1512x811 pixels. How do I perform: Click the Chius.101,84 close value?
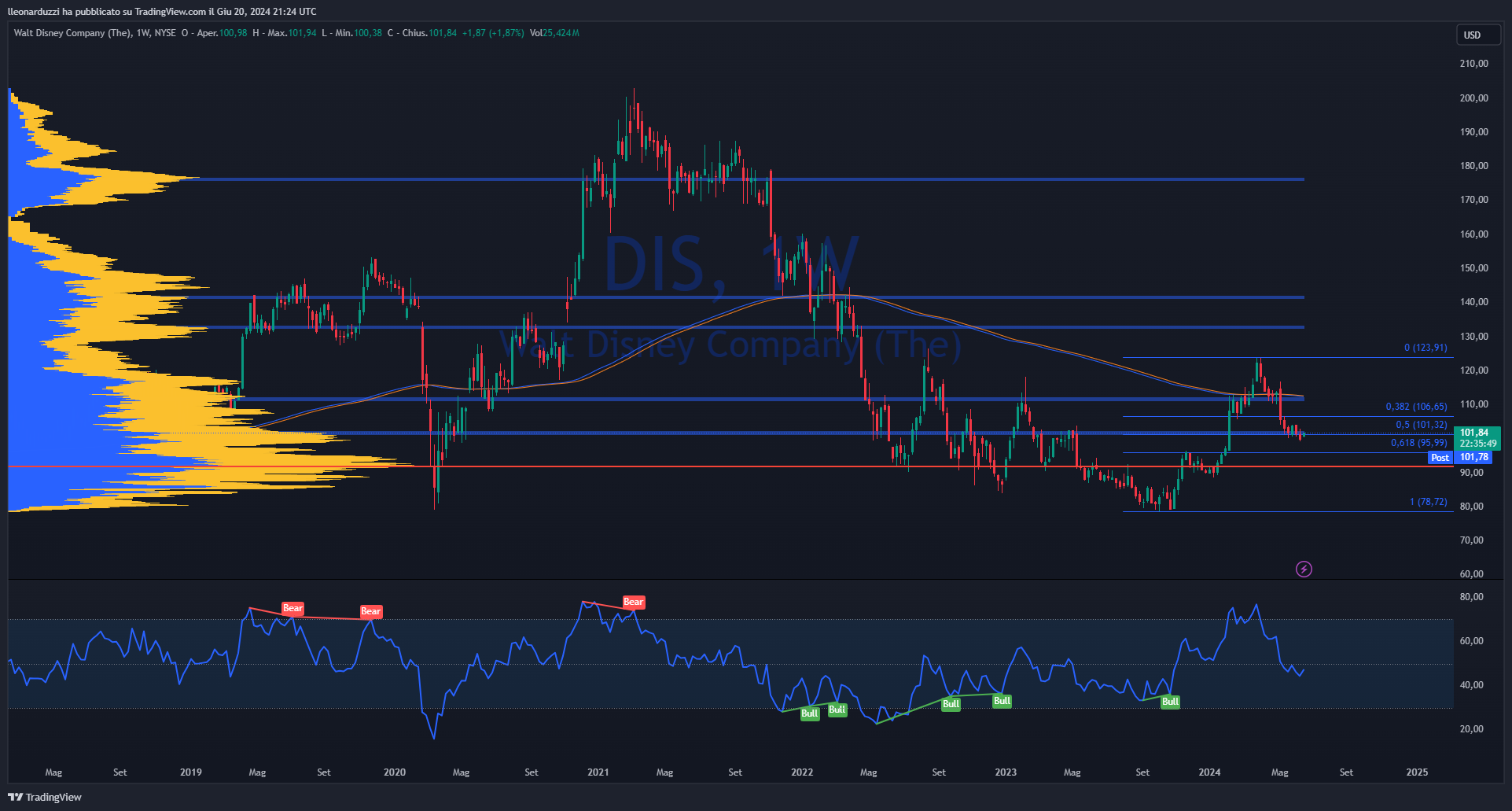(x=429, y=33)
